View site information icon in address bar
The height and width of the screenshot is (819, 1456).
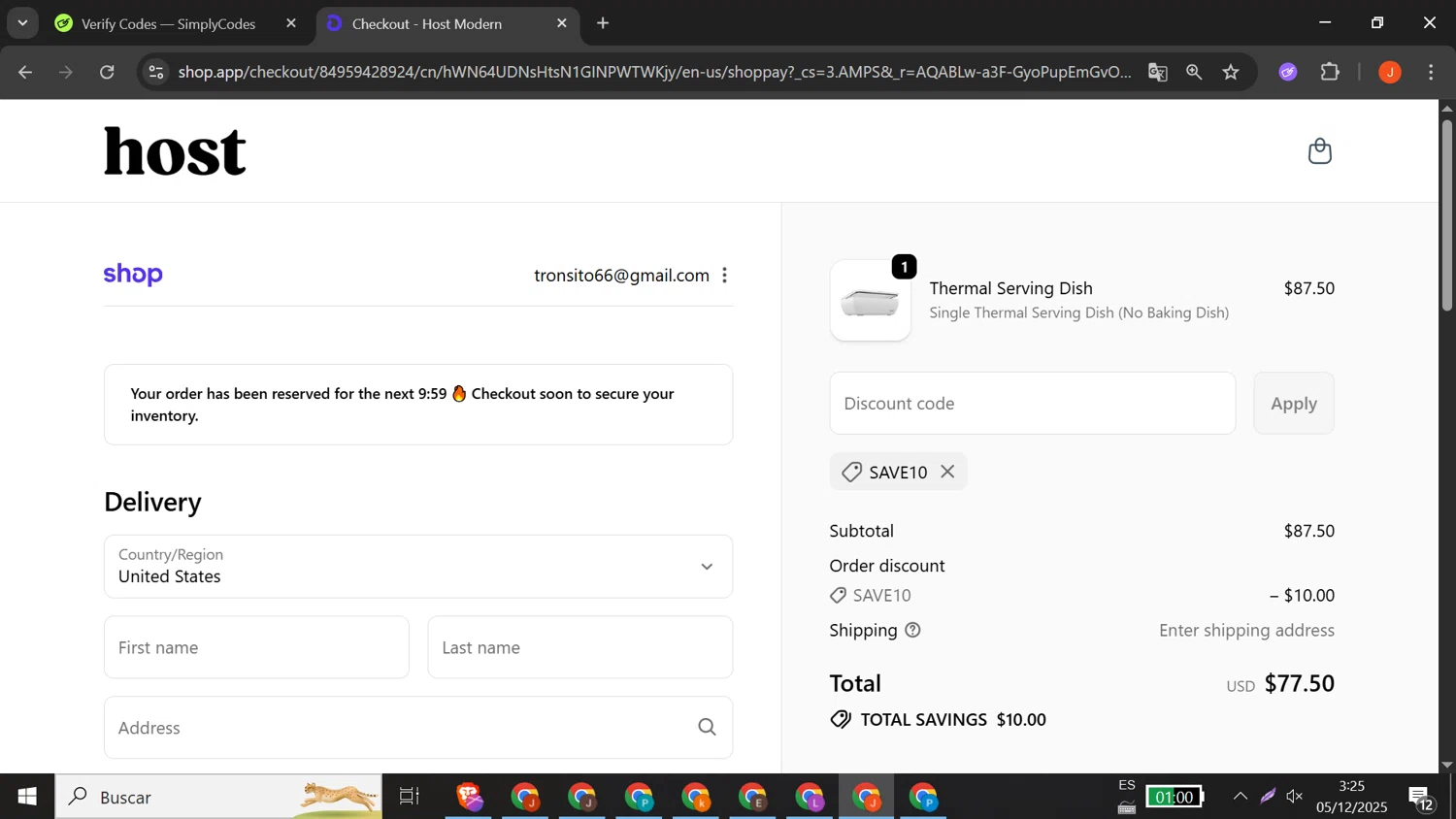click(x=156, y=72)
